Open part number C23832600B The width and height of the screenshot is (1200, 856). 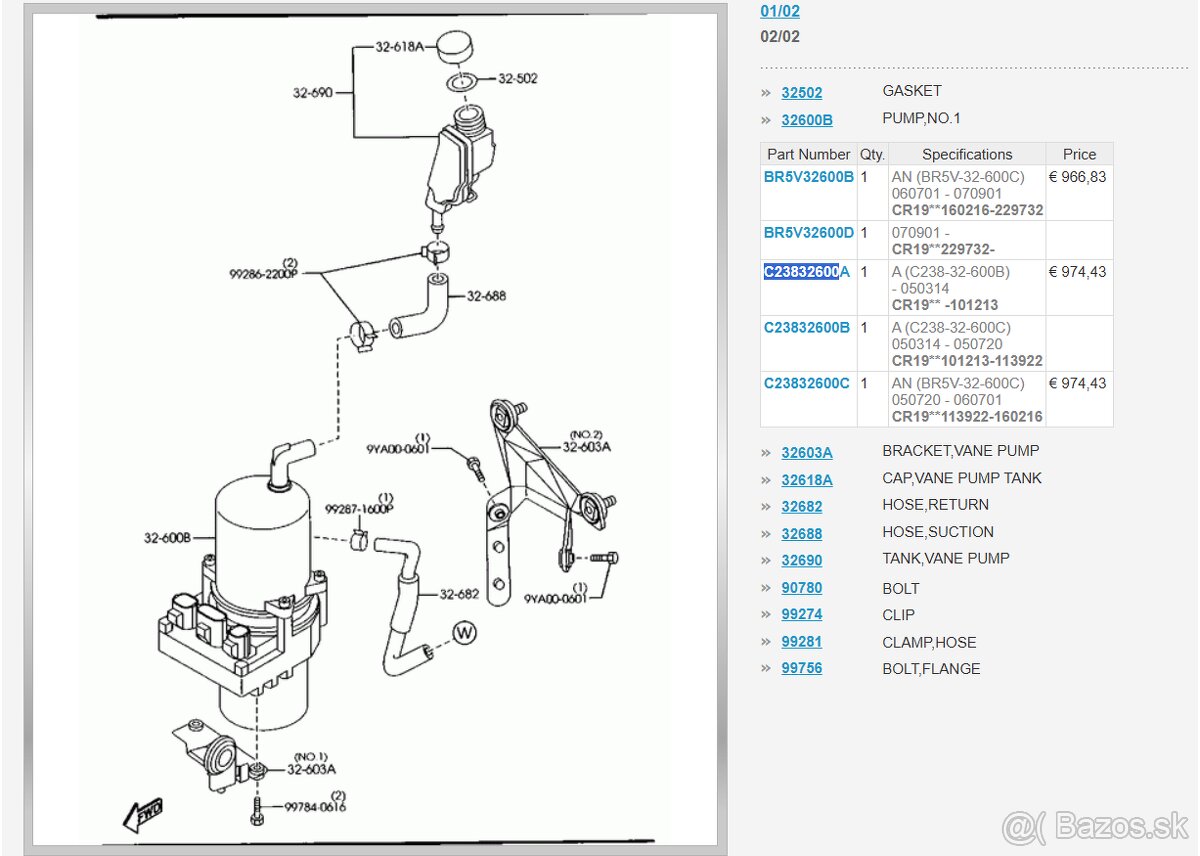(x=806, y=328)
